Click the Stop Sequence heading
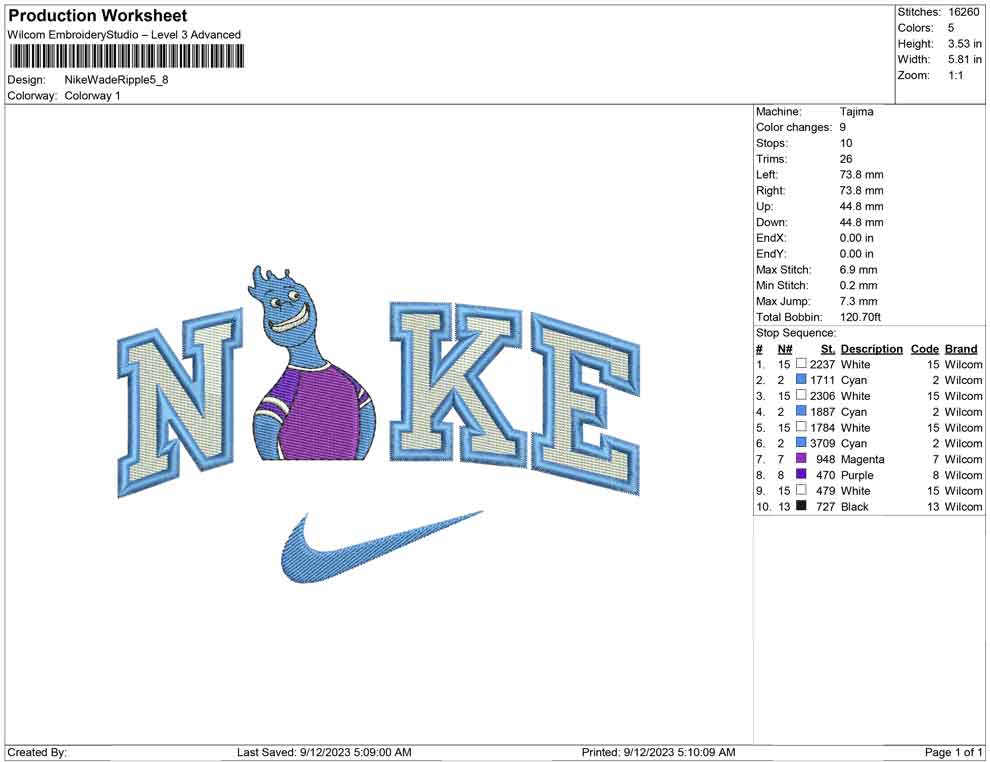The width and height of the screenshot is (990, 762). pos(796,333)
